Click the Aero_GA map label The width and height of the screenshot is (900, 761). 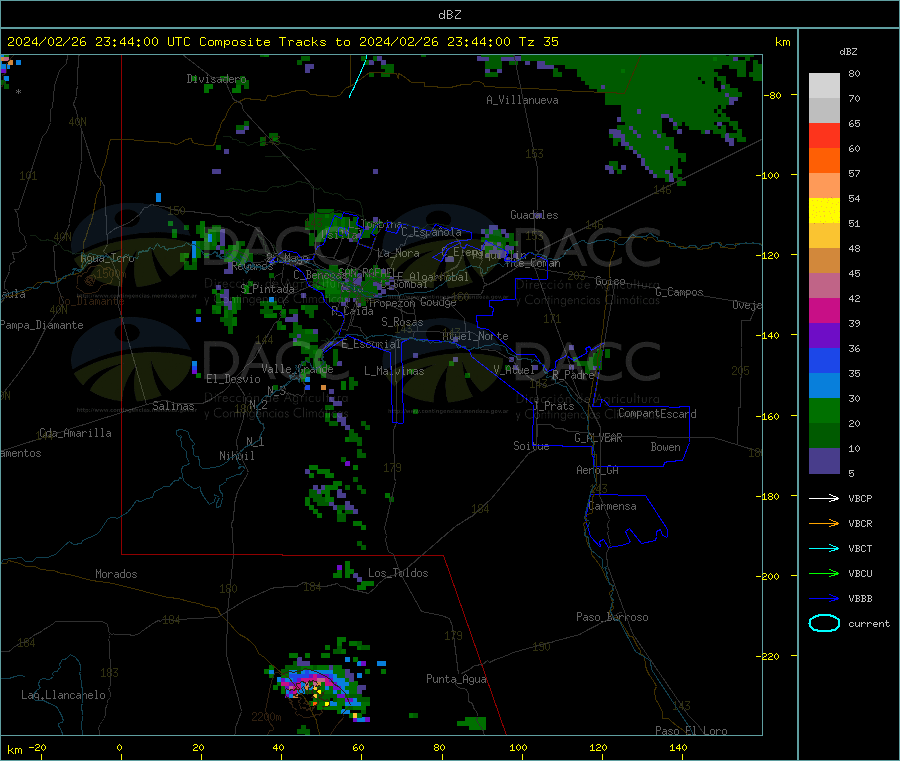[598, 470]
